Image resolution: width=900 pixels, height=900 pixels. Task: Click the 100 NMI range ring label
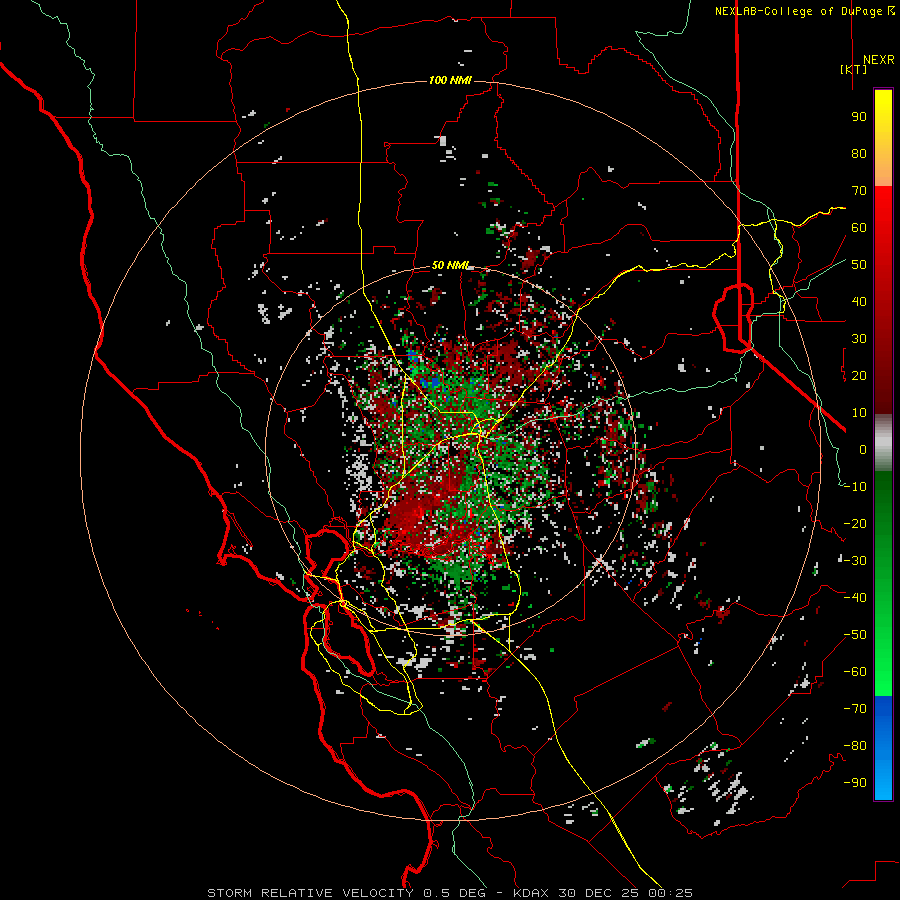450,80
